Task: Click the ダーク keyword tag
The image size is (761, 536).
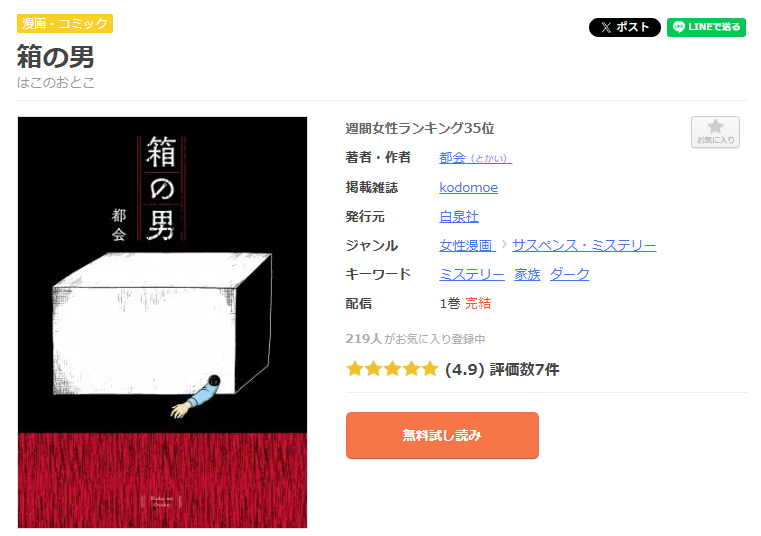Action: 569,275
